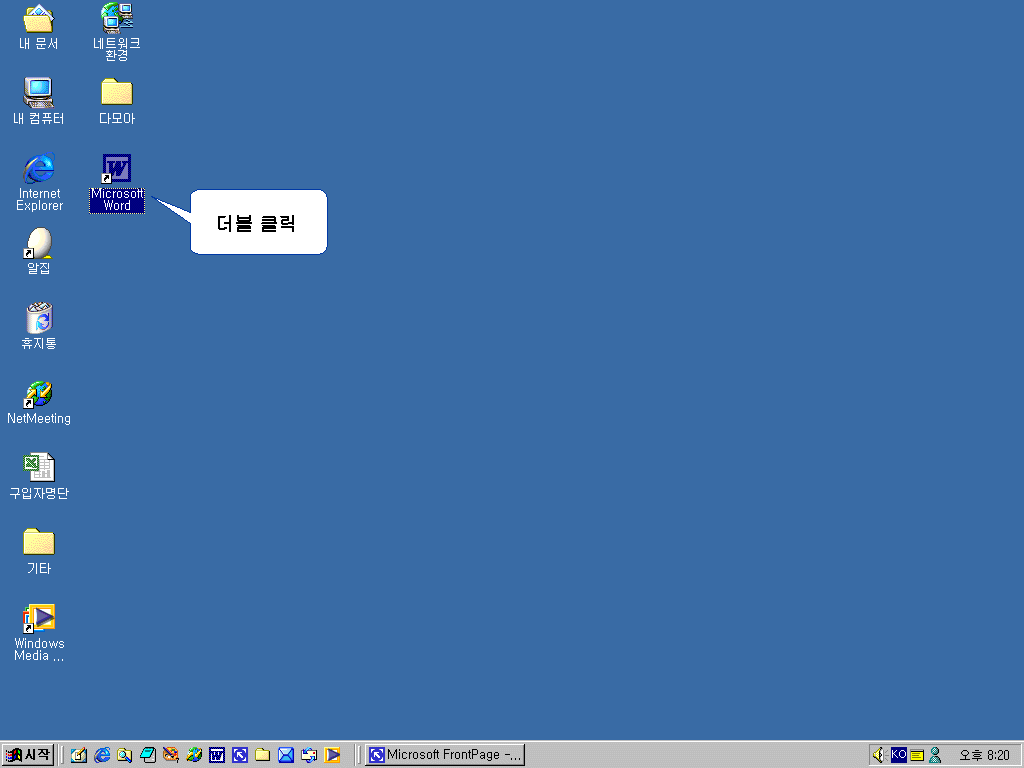Select the 내 문서 desktop icon

39,26
